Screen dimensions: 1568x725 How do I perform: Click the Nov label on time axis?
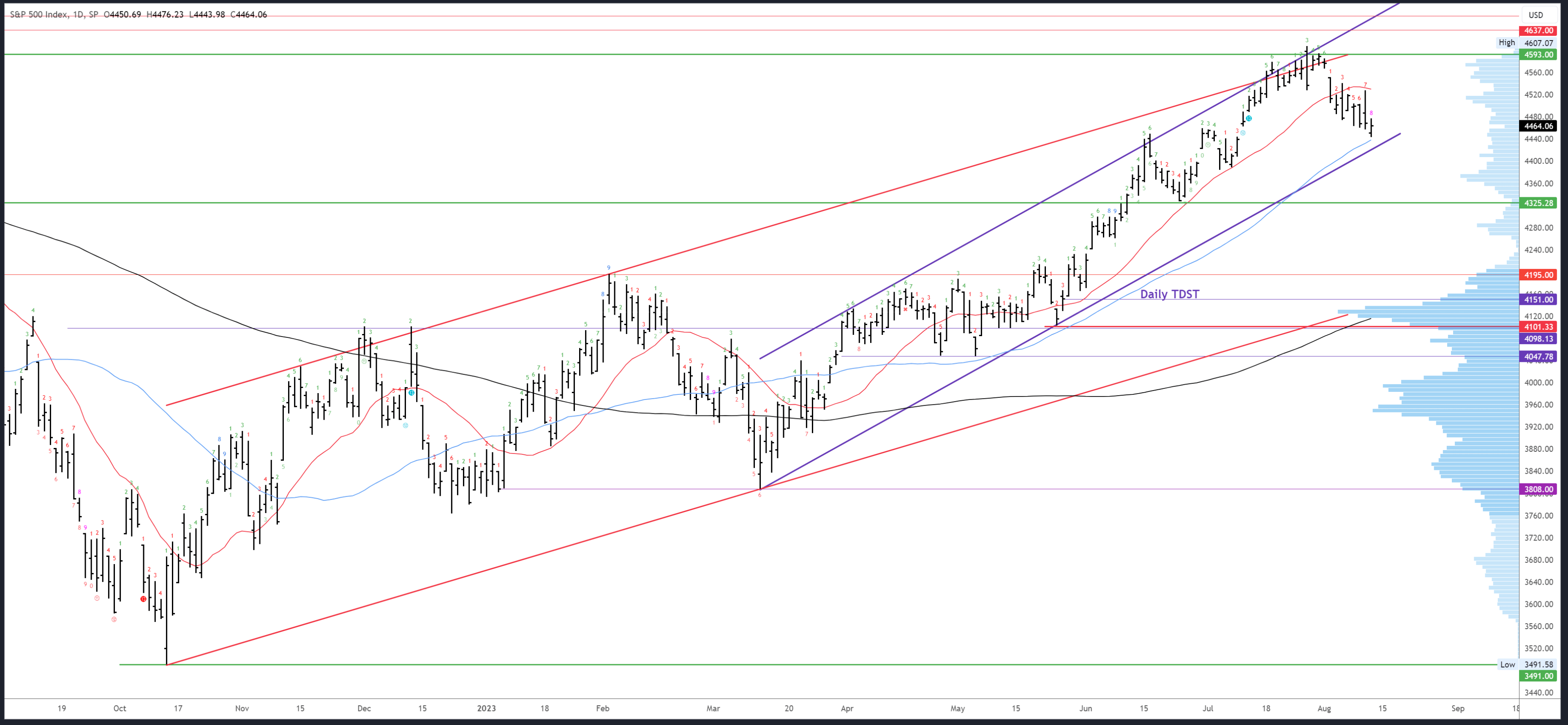[x=242, y=708]
